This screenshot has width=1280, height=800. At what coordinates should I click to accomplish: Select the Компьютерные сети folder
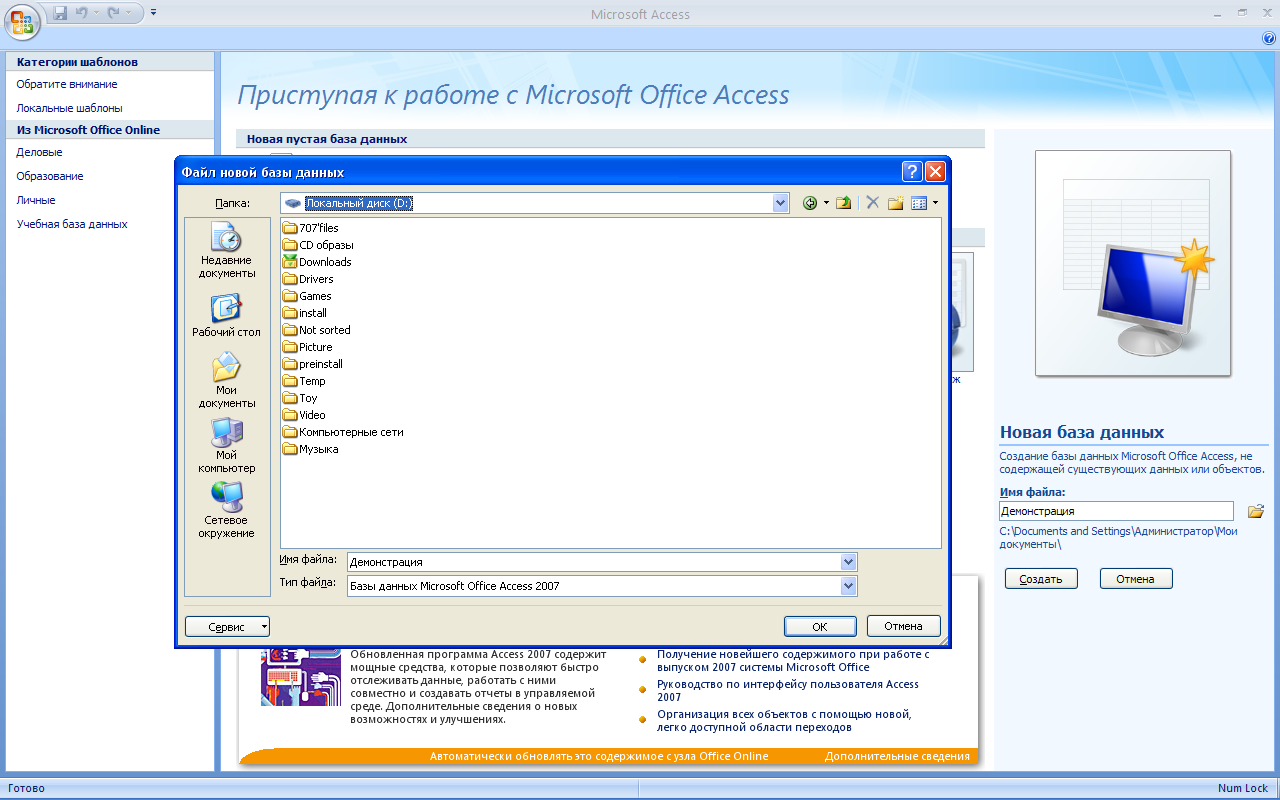(343, 432)
